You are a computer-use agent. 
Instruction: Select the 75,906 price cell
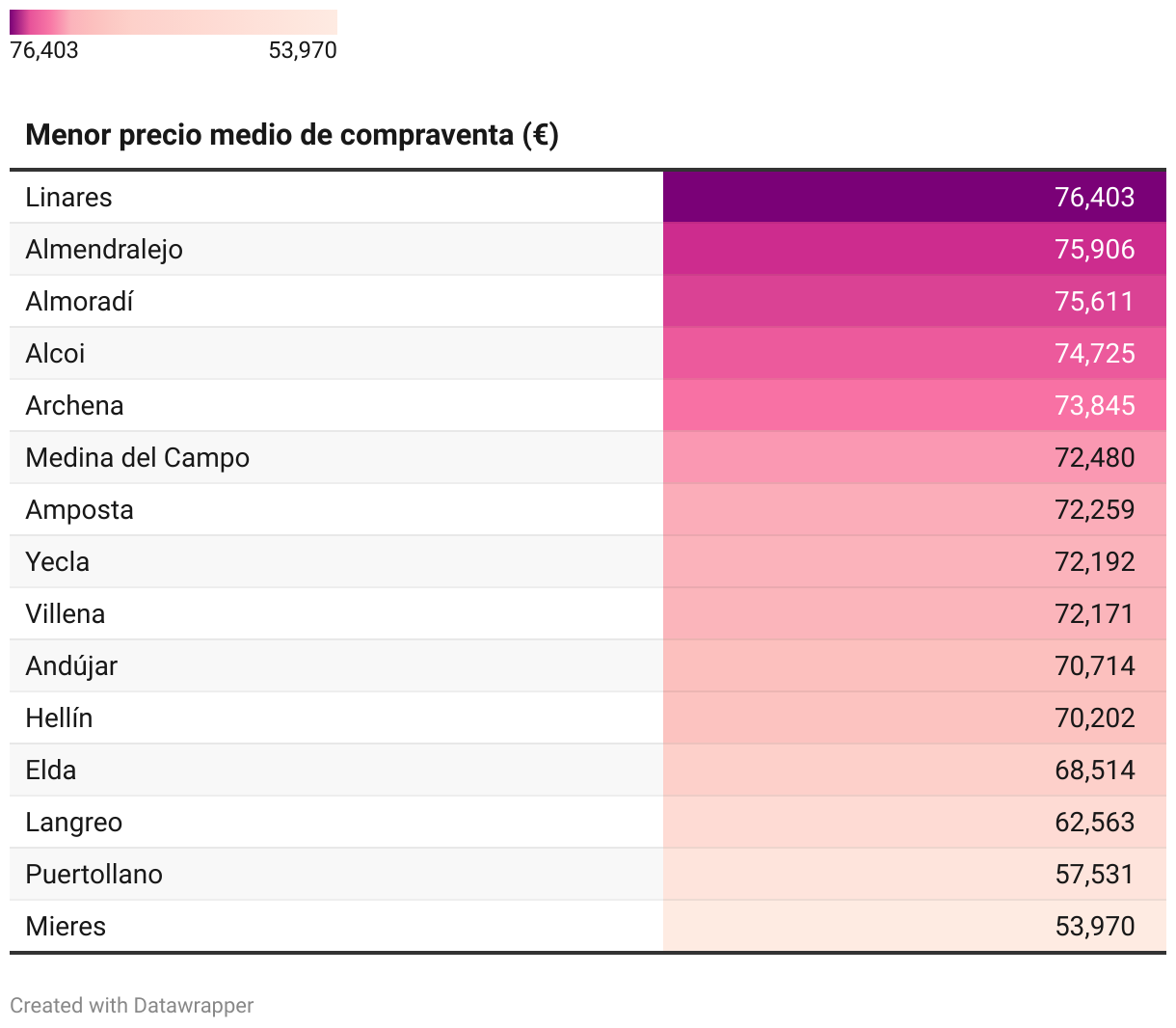pos(915,250)
